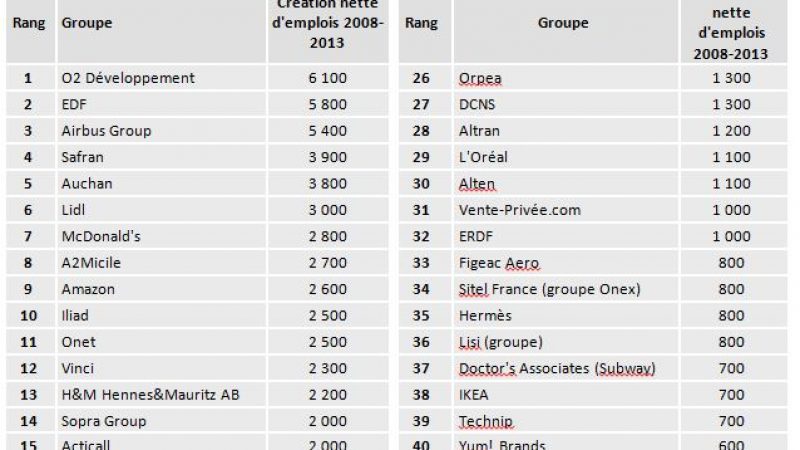The width and height of the screenshot is (800, 450).
Task: Select the Iliad entry
Action: point(75,316)
